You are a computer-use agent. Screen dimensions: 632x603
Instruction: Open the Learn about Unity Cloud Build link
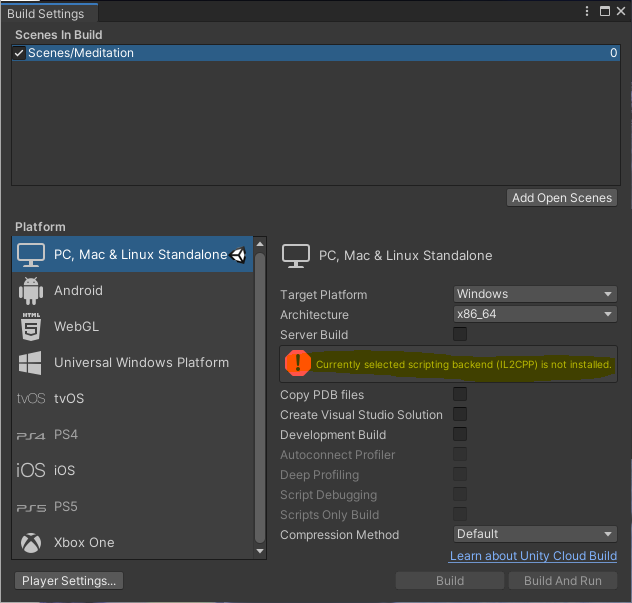(533, 556)
